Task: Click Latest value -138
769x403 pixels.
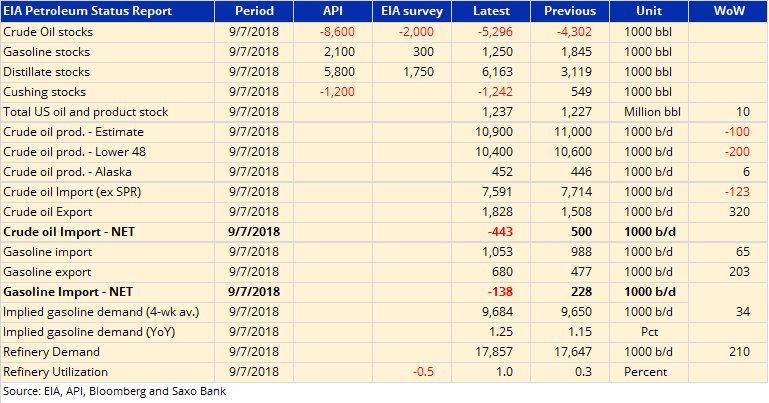Action: 500,292
